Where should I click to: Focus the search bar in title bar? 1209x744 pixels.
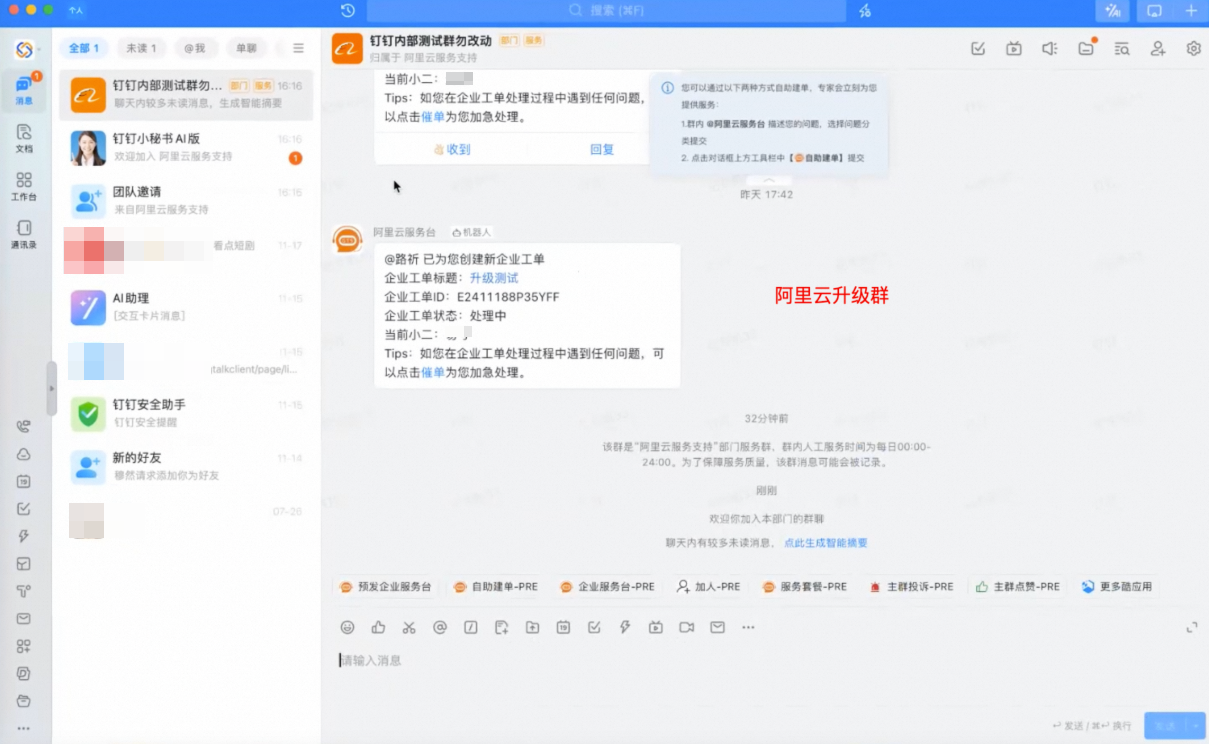606,11
